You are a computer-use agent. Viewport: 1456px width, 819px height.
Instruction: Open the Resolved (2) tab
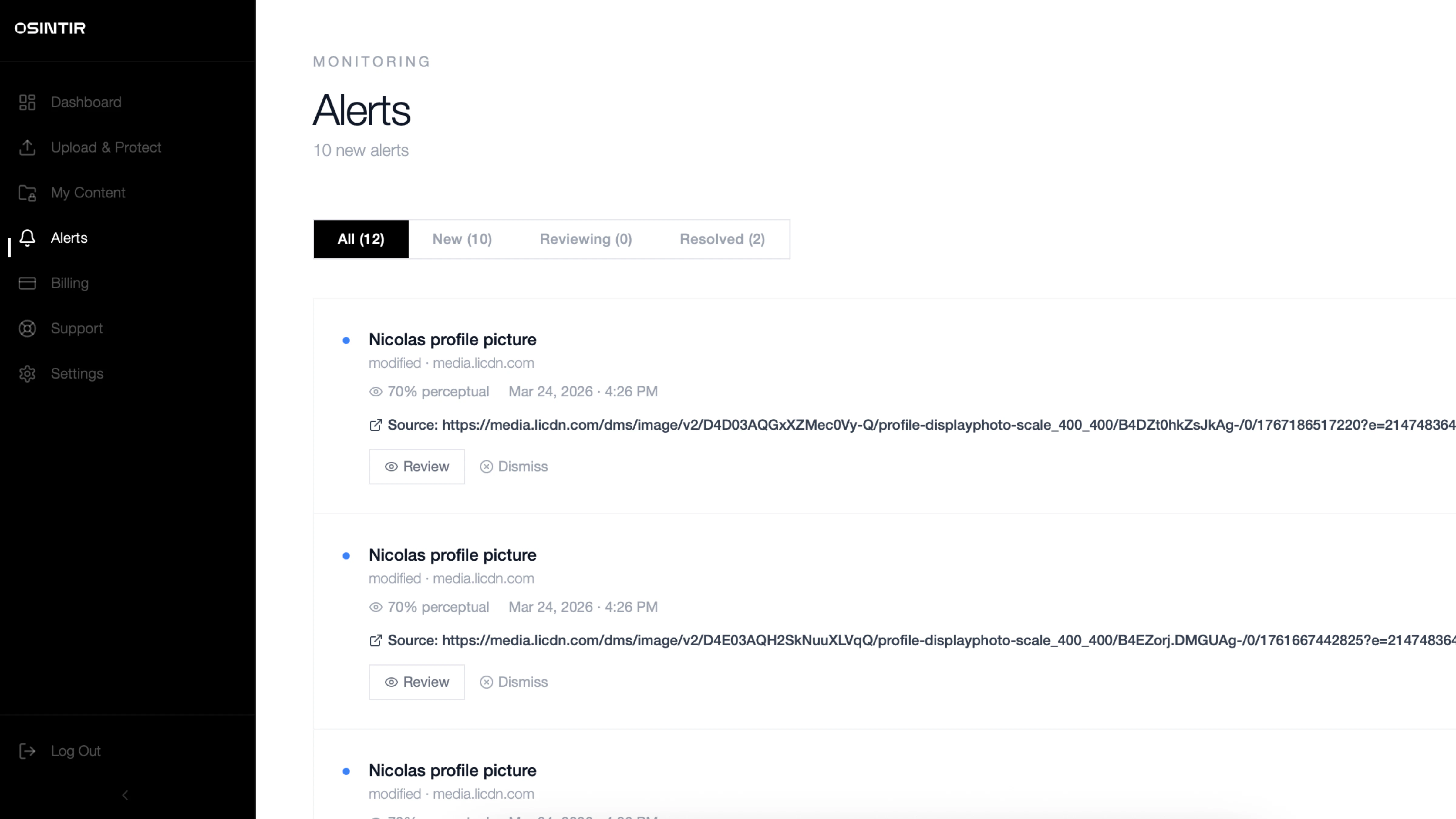point(722,239)
